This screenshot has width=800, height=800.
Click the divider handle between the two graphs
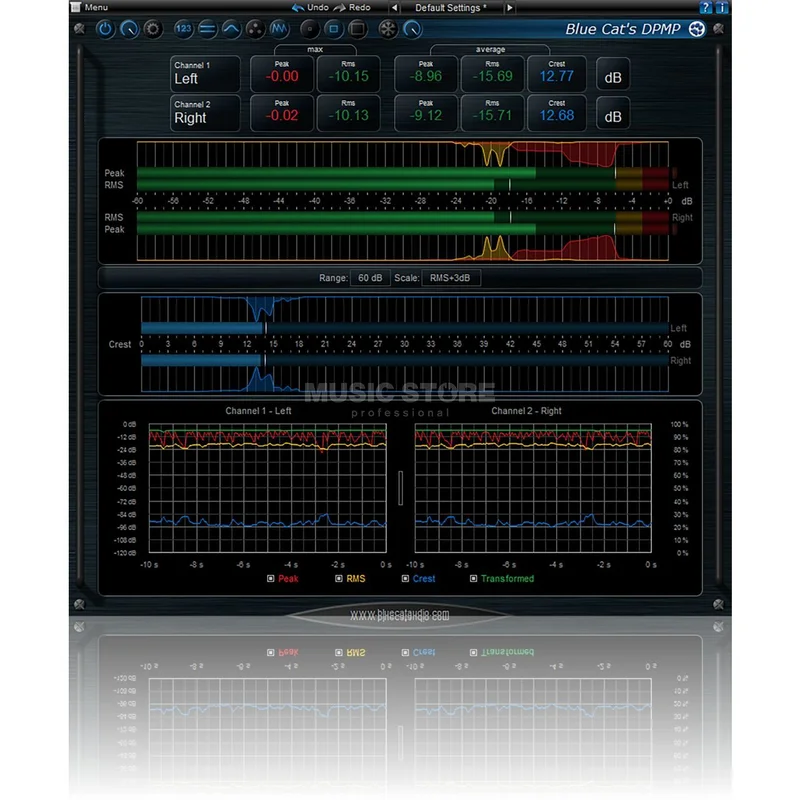tap(401, 488)
